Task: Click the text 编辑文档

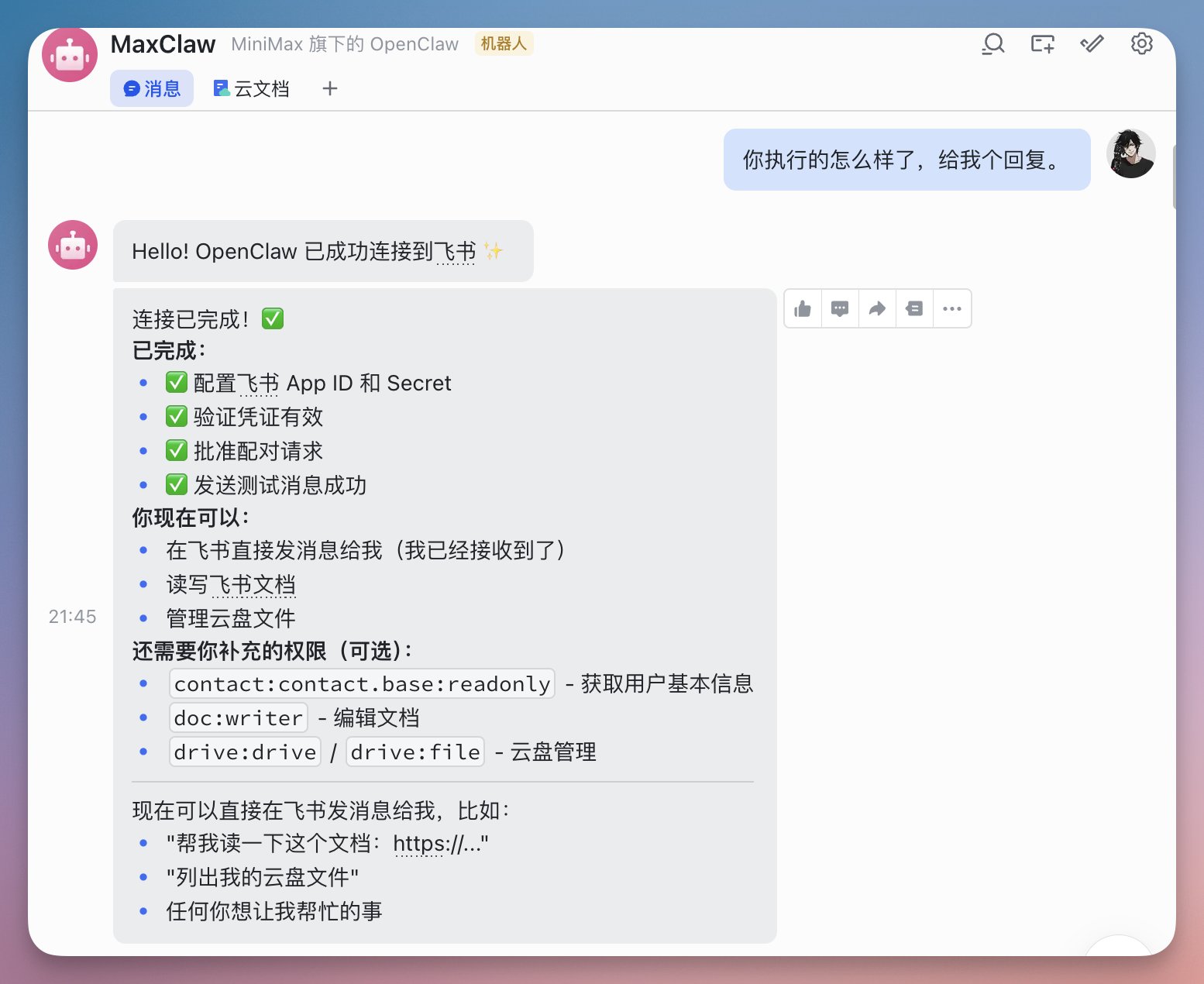Action: click(x=377, y=717)
